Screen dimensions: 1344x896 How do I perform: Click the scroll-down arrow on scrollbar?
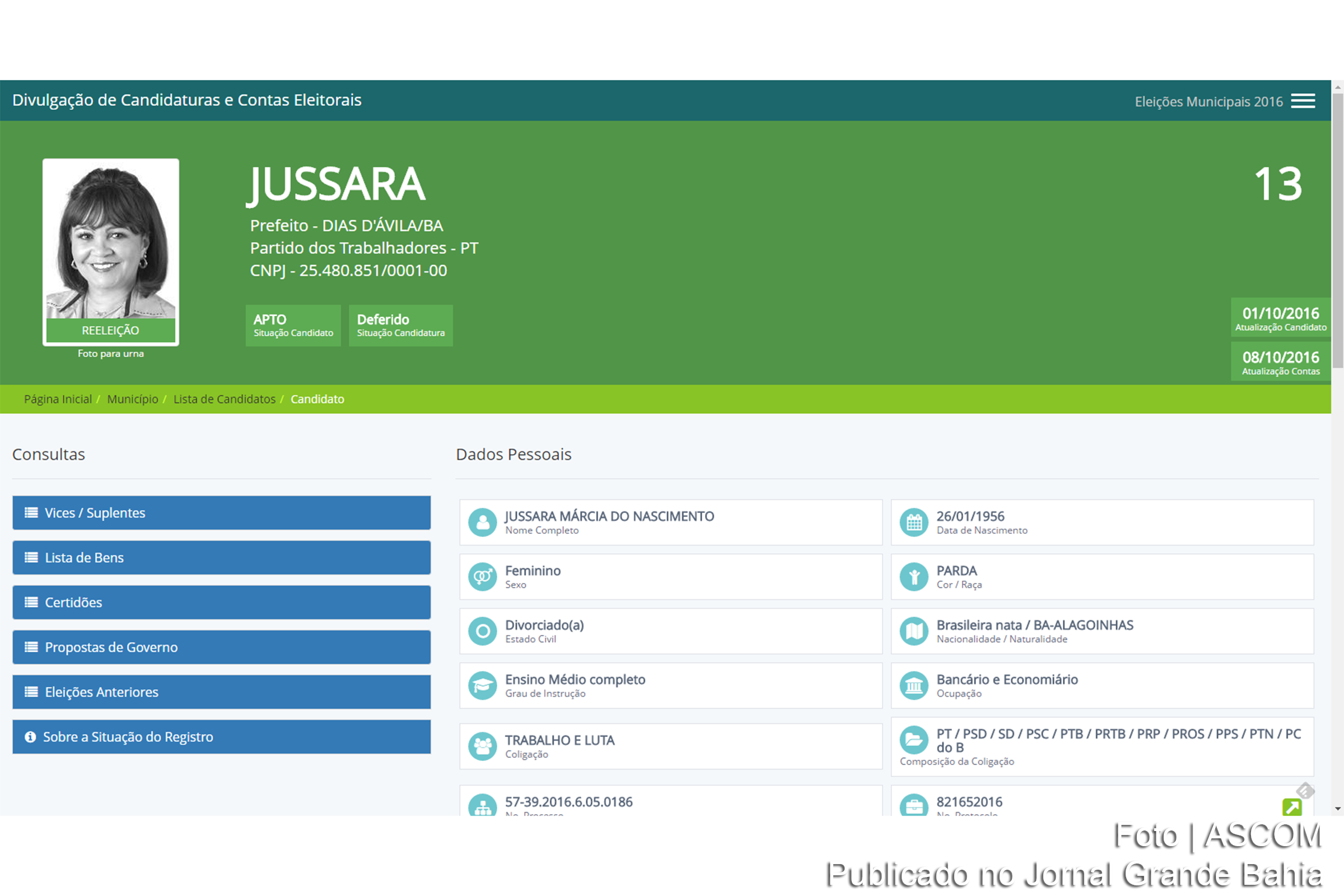(x=1337, y=809)
